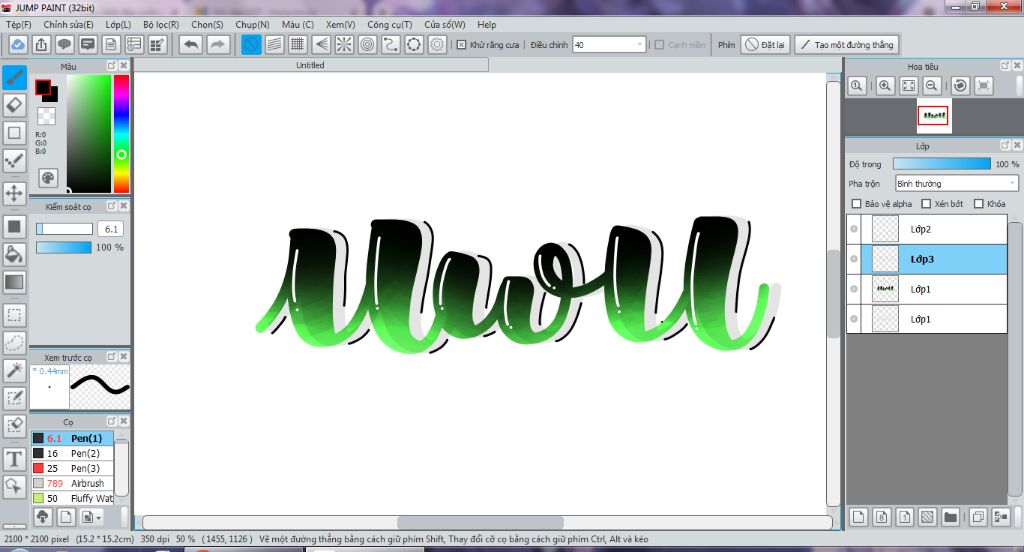Select the Dot/line pen tool

click(14, 161)
